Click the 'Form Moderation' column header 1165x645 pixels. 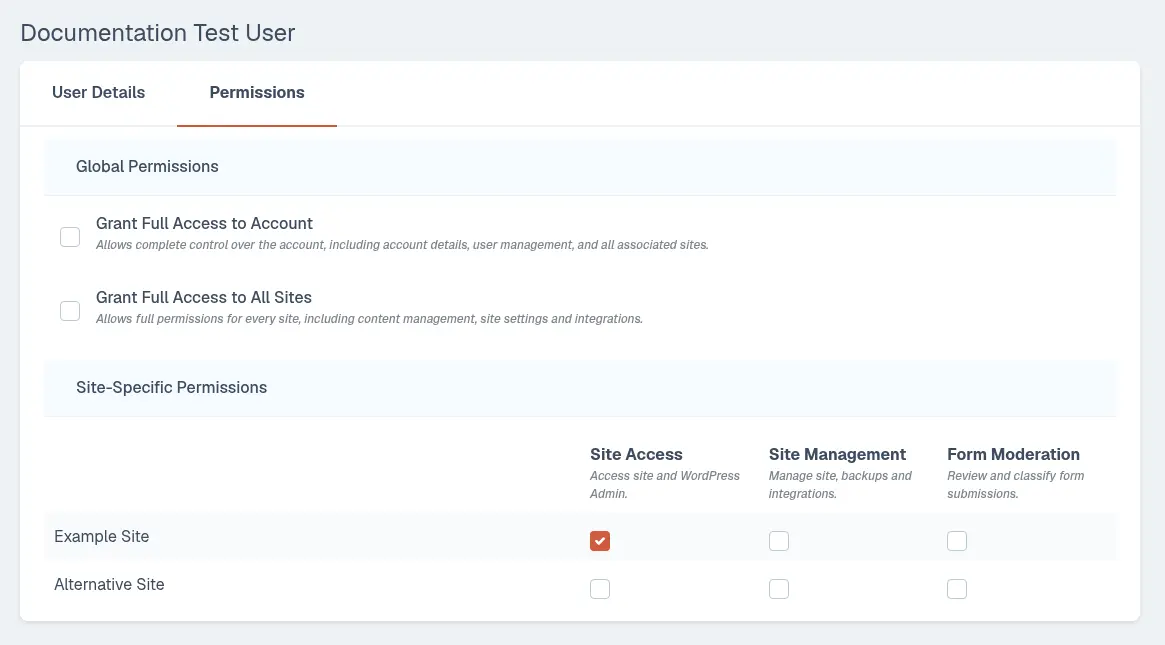pyautogui.click(x=1013, y=454)
